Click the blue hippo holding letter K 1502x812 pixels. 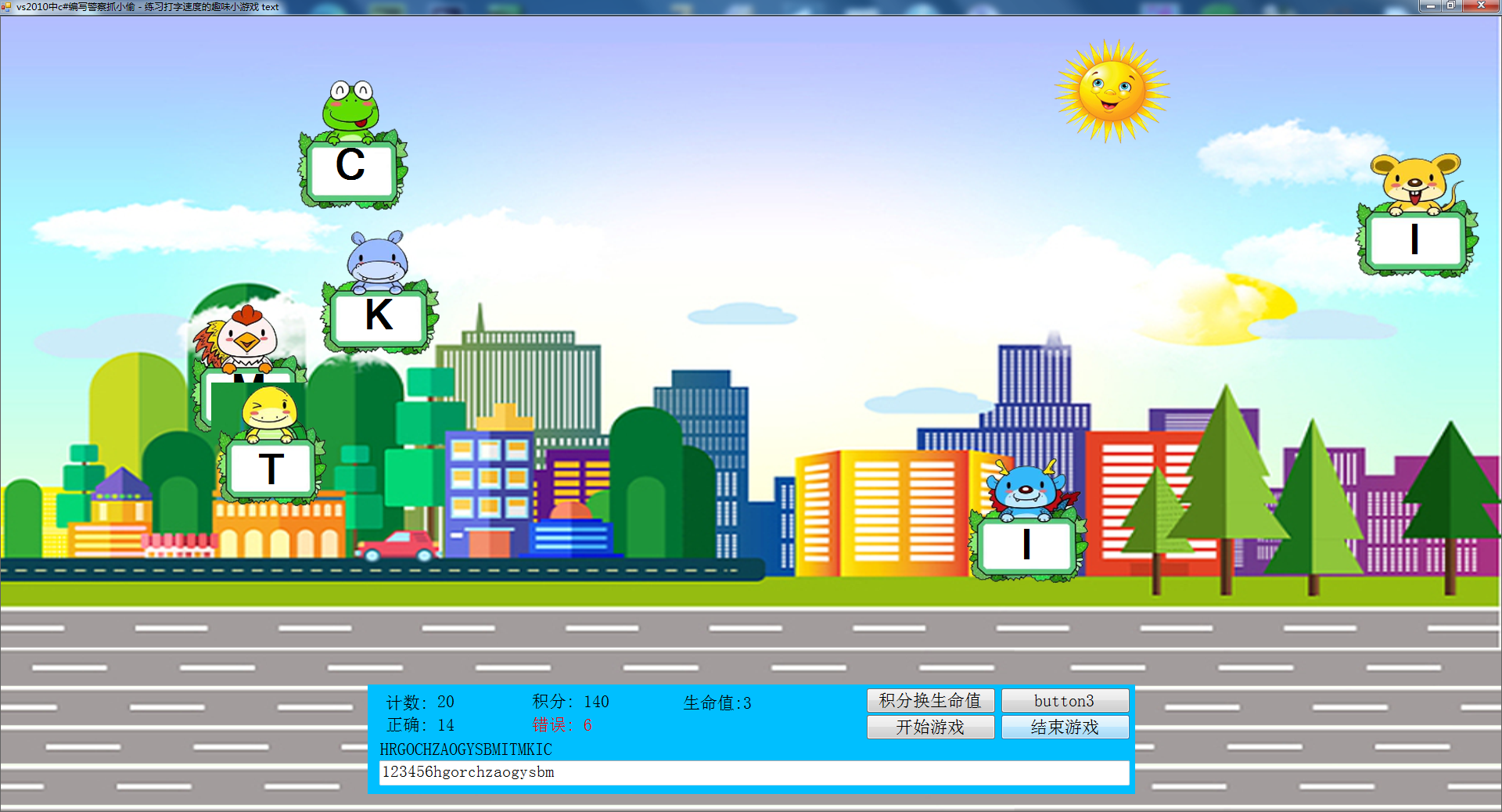(379, 292)
